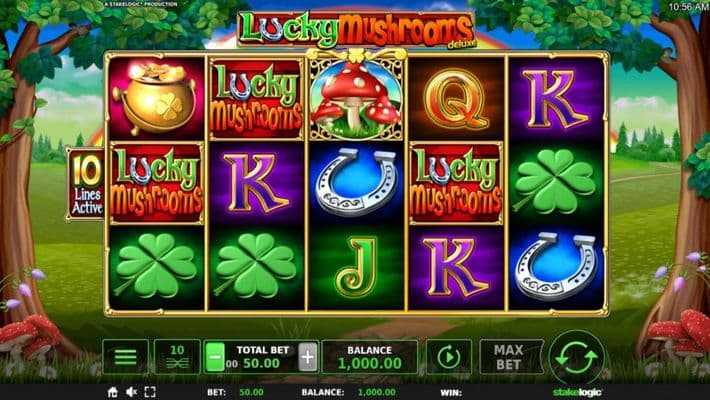Increase total bet with the plus button
710x400 pixels.
point(307,357)
